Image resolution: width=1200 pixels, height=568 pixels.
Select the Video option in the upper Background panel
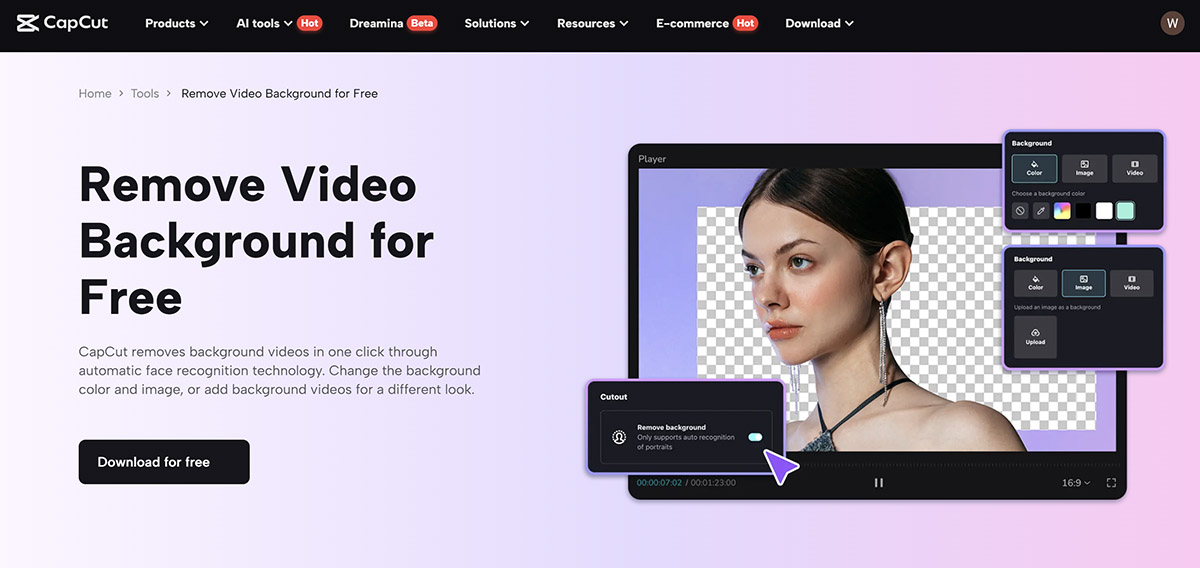pos(1134,168)
